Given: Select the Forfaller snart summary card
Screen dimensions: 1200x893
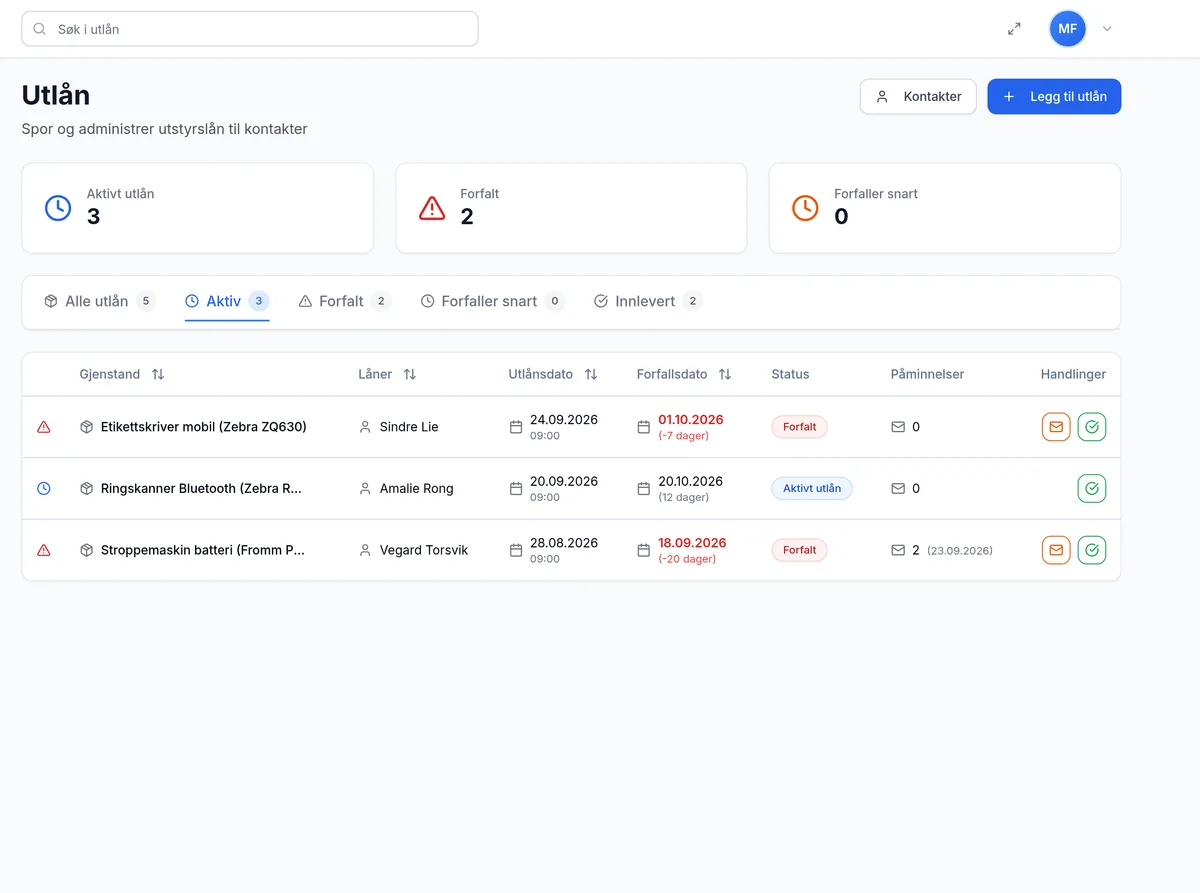Looking at the screenshot, I should (x=945, y=208).
